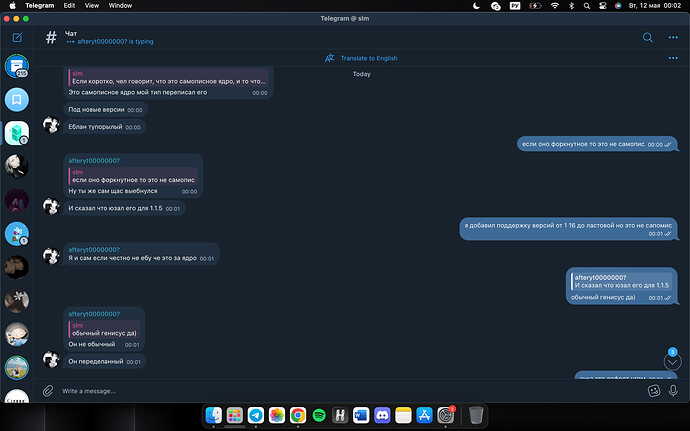Open Spotlight search in menu bar
The height and width of the screenshot is (431, 690).
tap(587, 6)
